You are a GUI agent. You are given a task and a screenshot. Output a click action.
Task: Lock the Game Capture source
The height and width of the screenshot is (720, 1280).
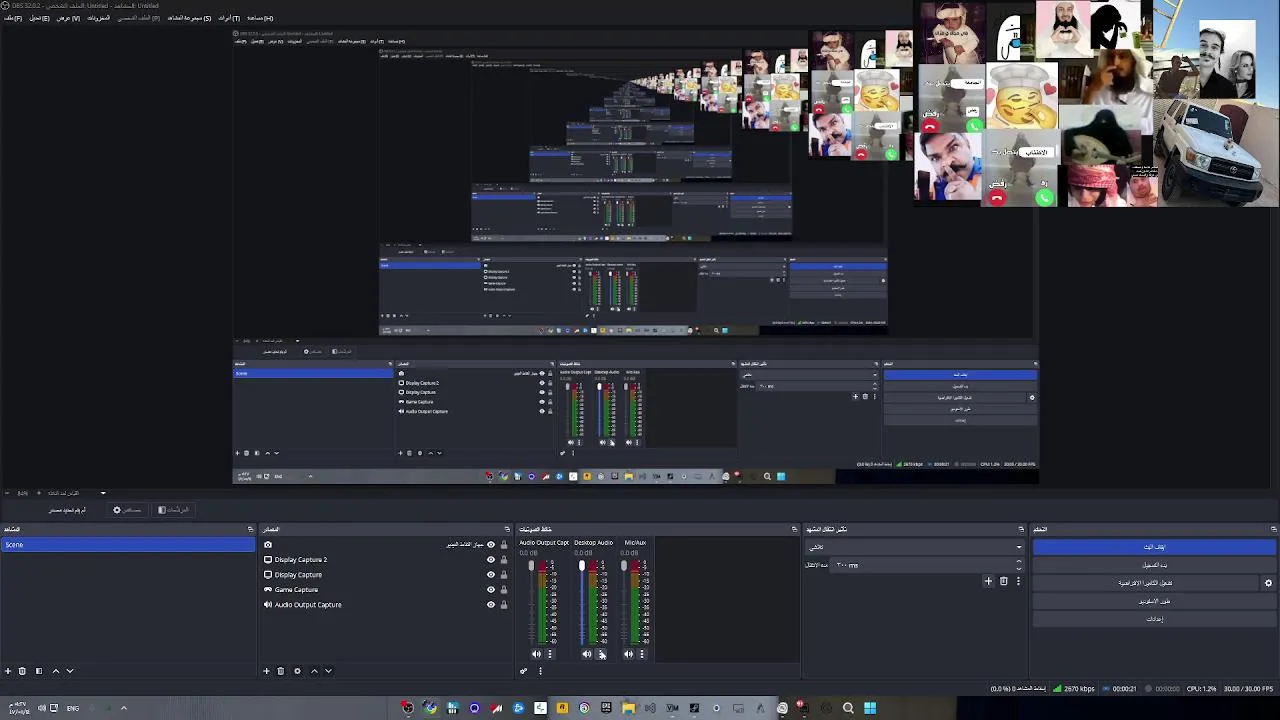pyautogui.click(x=503, y=590)
